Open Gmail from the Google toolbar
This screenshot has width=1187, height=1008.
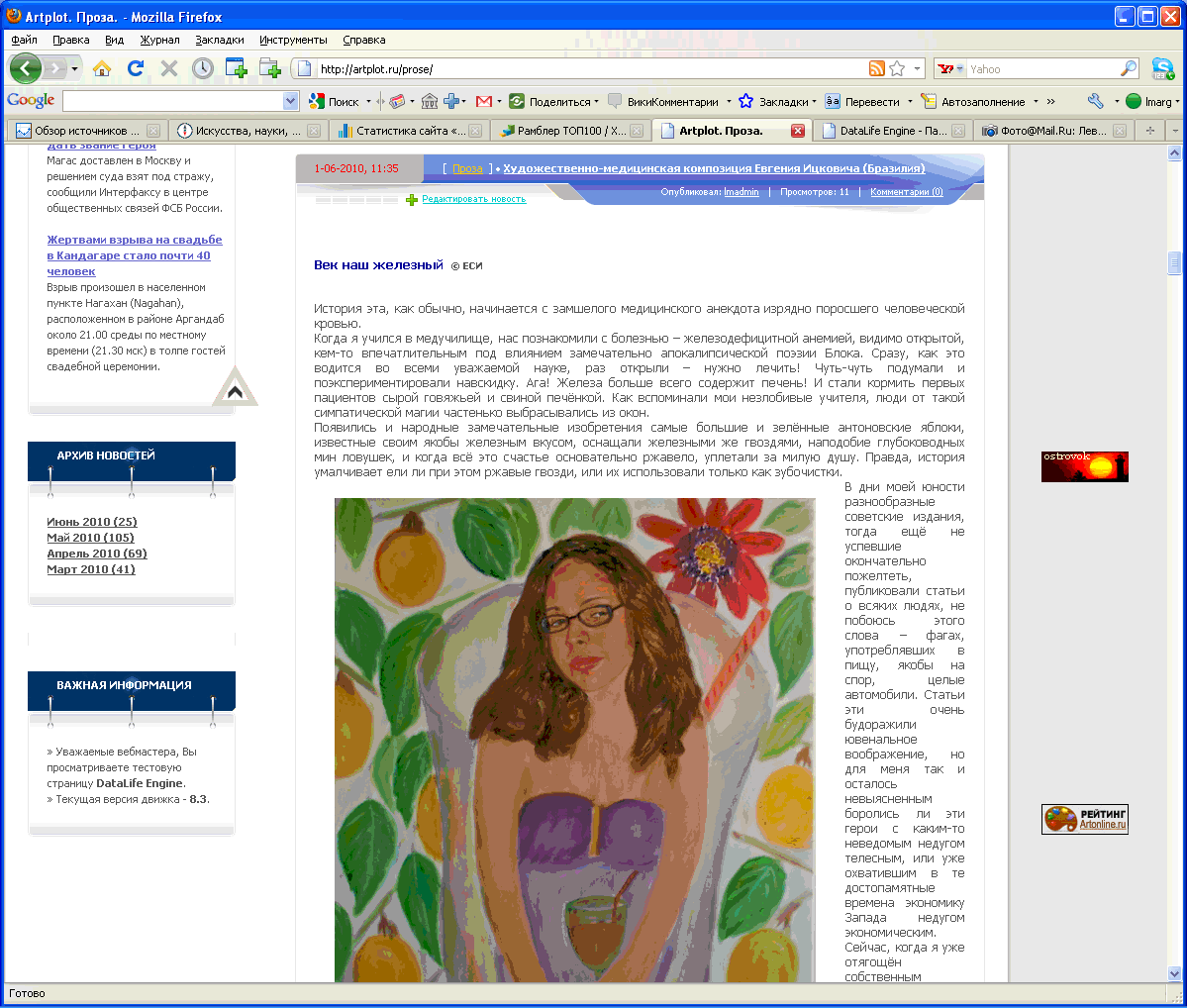click(484, 101)
